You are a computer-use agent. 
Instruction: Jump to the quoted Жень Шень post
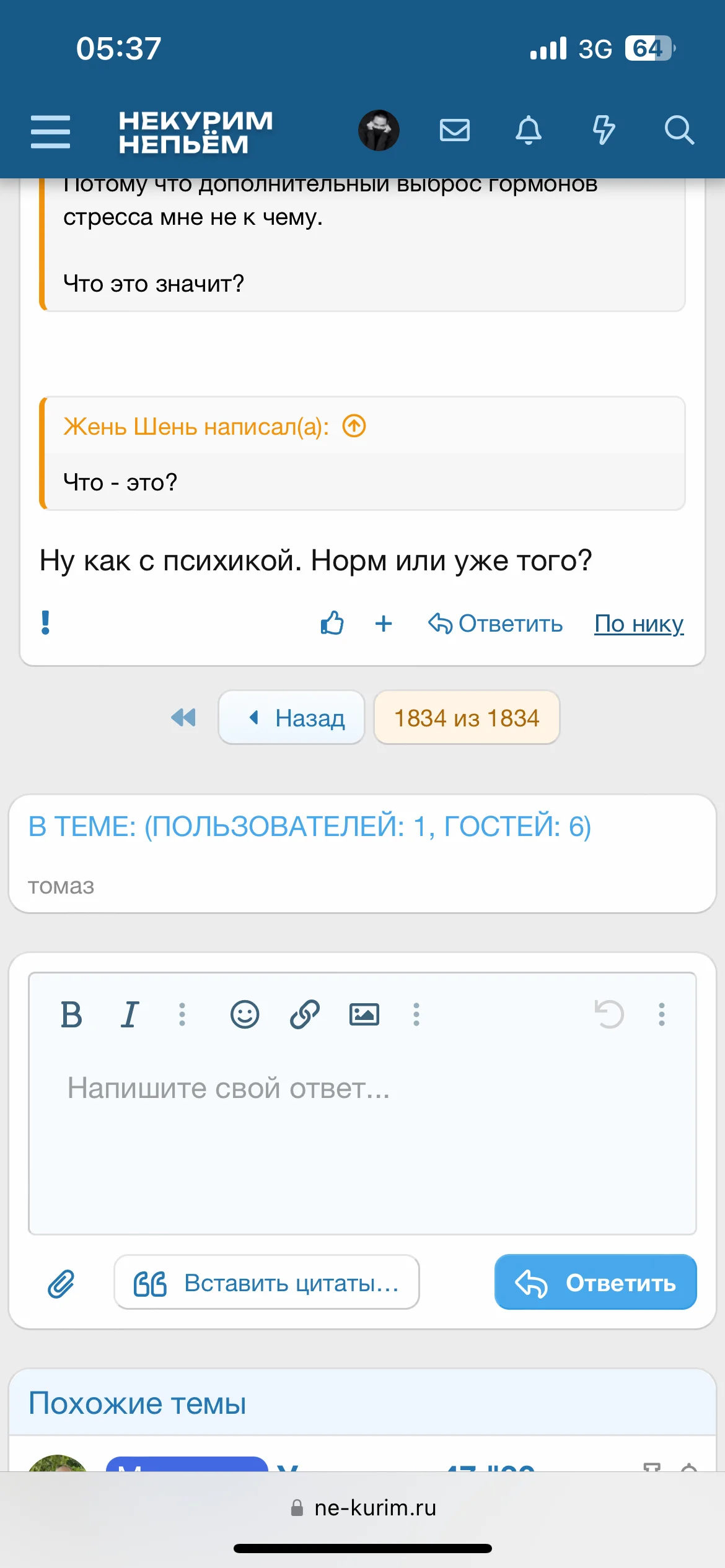[x=354, y=427]
